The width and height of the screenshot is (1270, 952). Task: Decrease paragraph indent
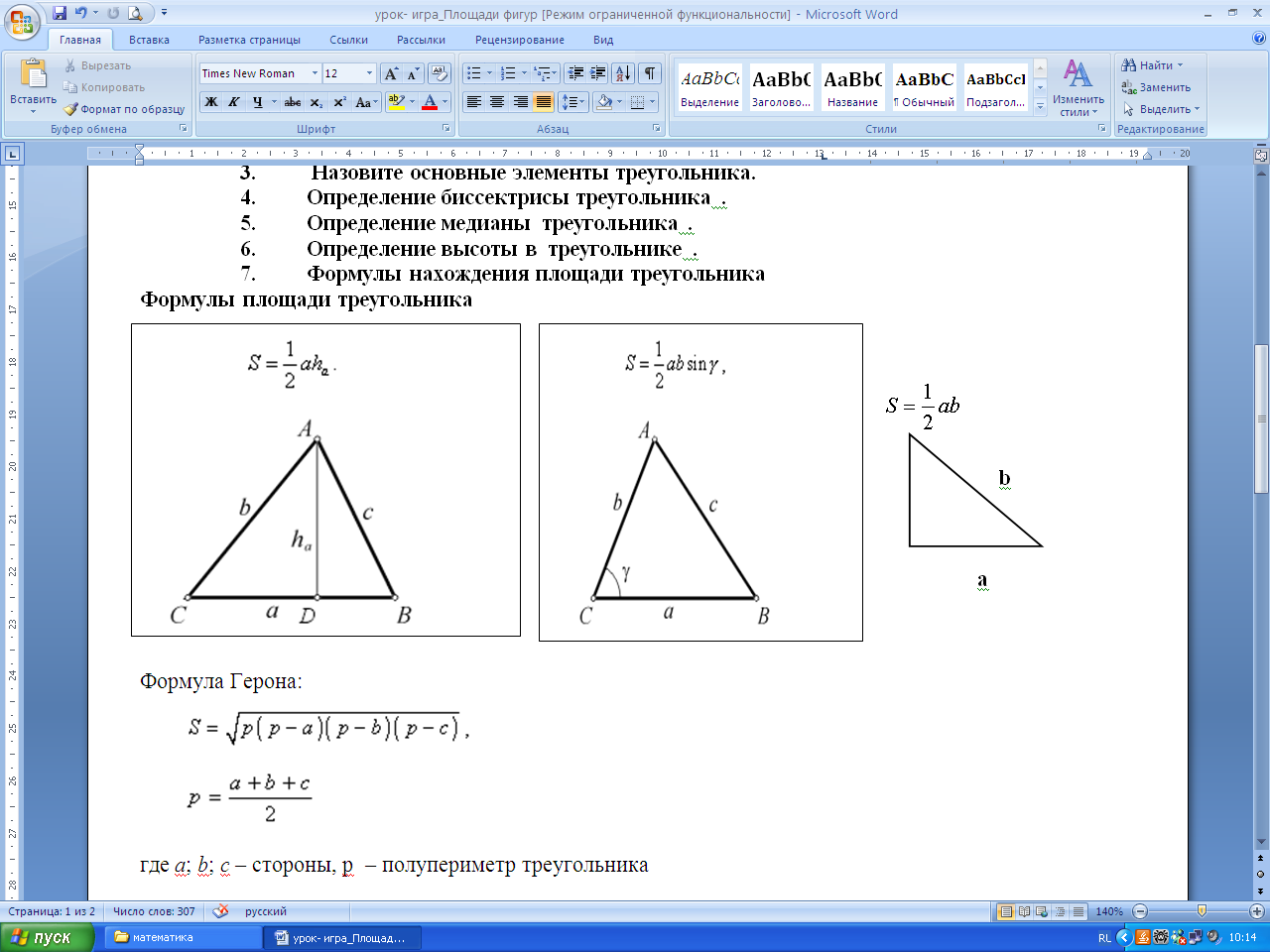(575, 73)
